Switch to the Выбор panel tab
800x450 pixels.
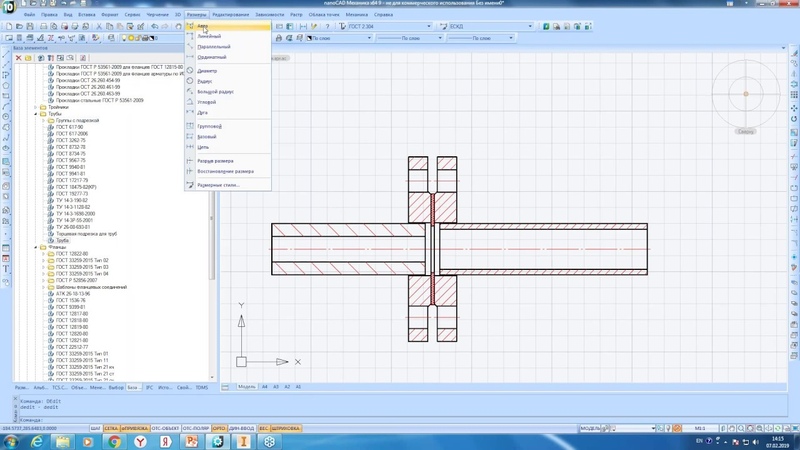pos(116,388)
